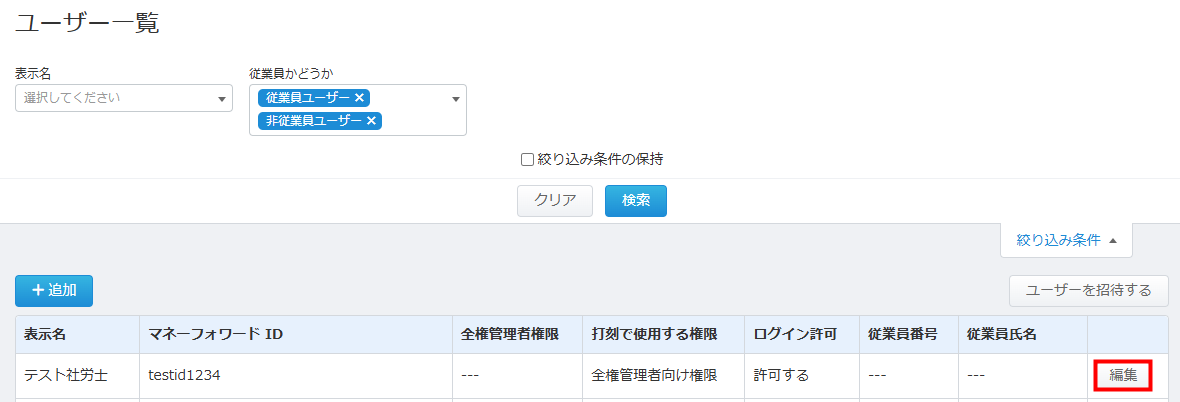Image resolution: width=1180 pixels, height=402 pixels.
Task: Expand the 従業員かどうか dropdown arrow
Action: [455, 99]
